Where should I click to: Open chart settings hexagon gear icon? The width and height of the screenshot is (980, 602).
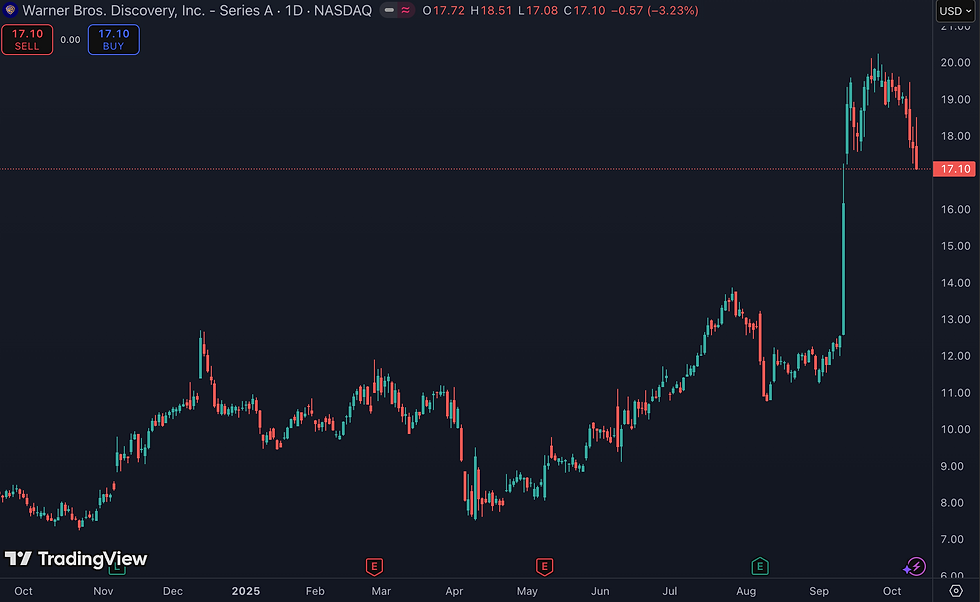point(956,591)
